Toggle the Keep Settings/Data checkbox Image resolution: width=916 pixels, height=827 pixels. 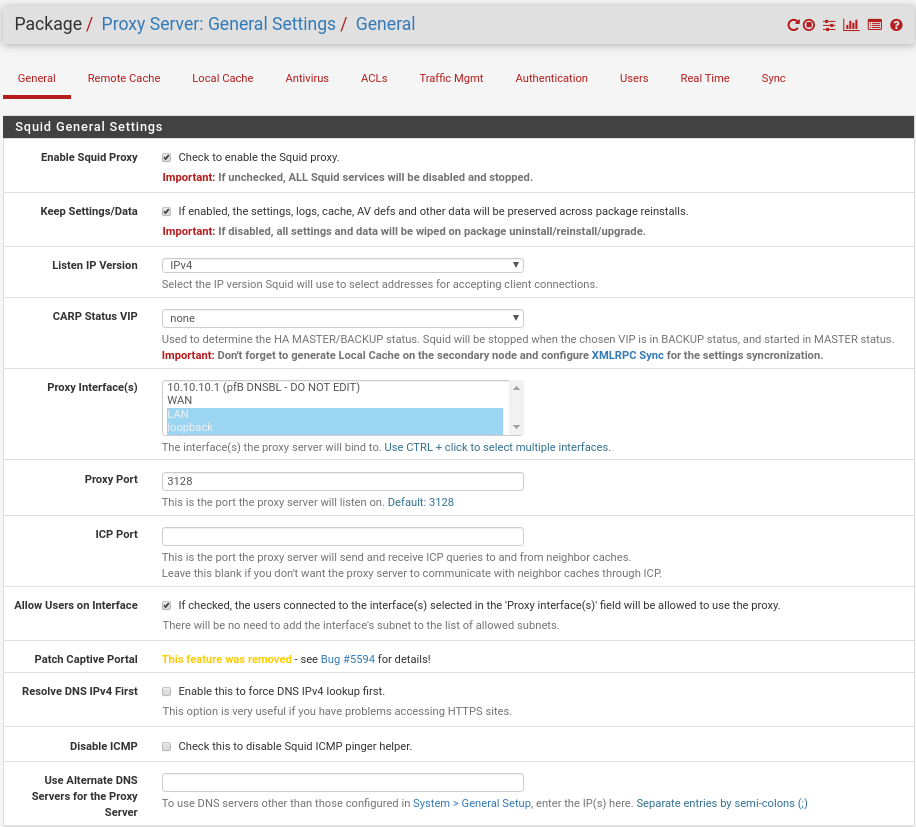tap(166, 211)
